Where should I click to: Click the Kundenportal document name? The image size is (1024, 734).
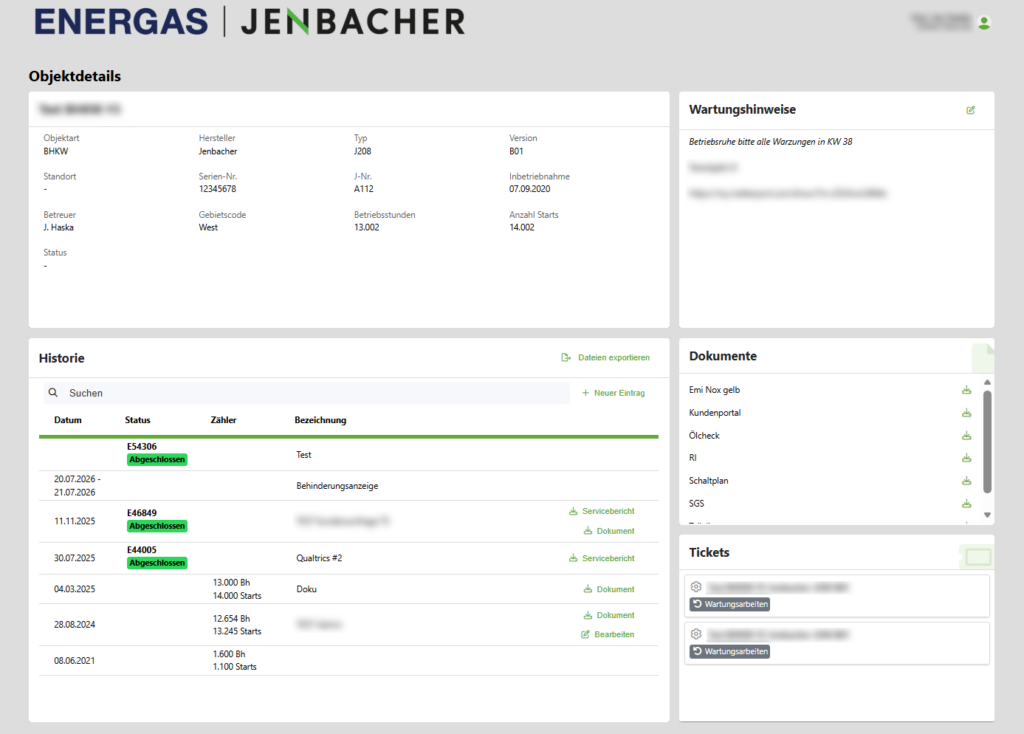coord(715,413)
